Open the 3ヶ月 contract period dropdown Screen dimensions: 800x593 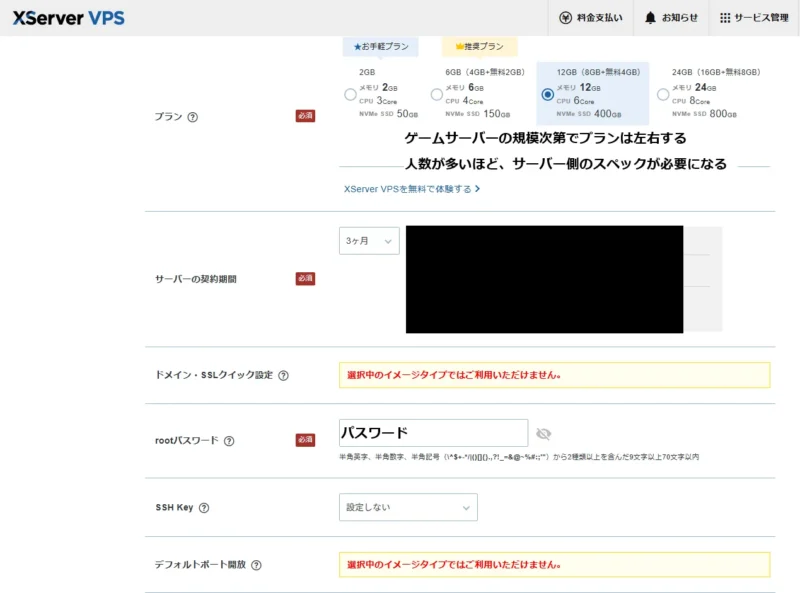pos(369,241)
